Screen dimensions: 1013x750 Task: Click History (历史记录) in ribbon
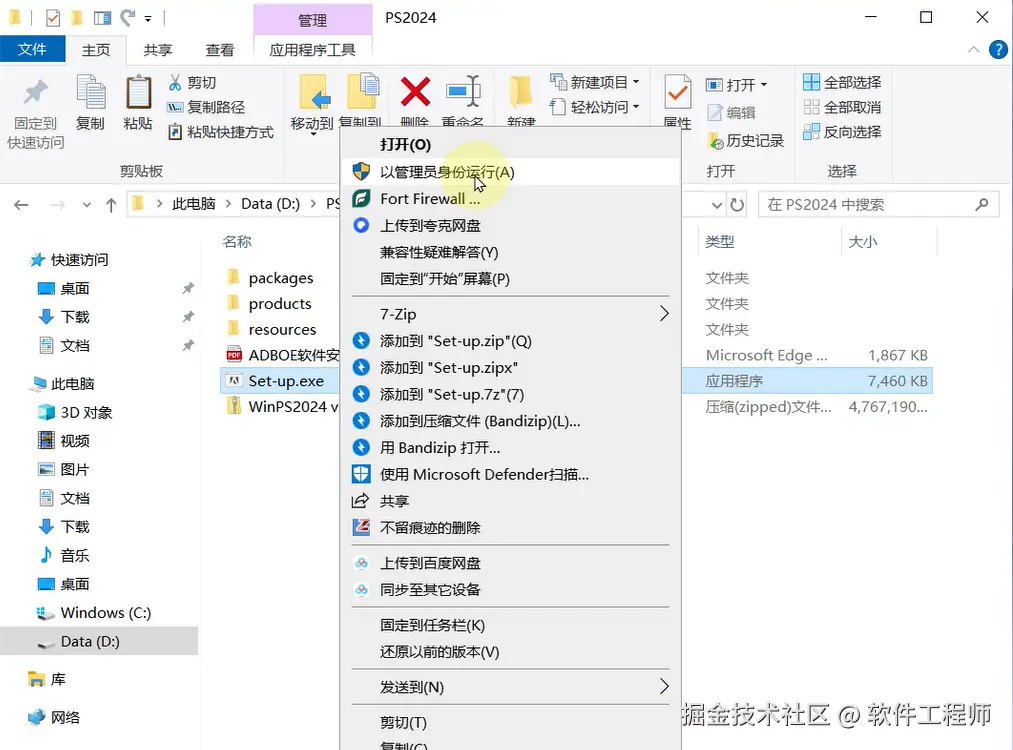[746, 140]
